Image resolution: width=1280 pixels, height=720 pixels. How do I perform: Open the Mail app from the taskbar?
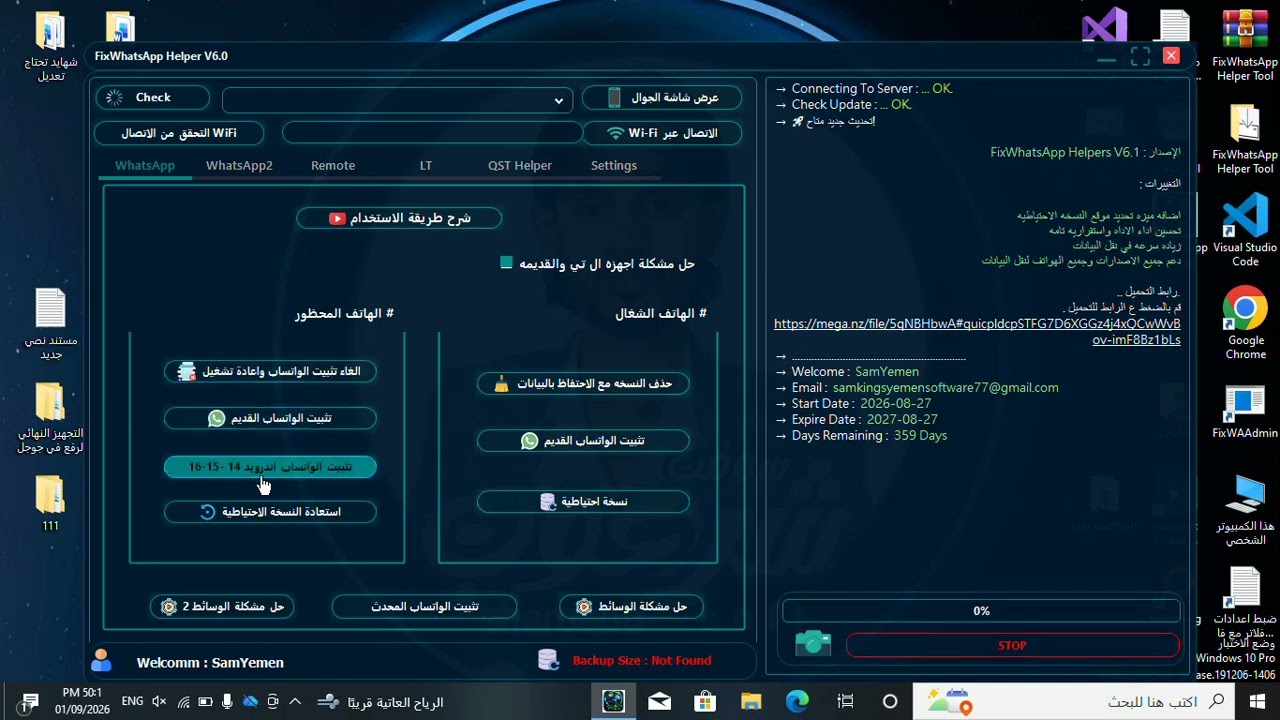[x=659, y=702]
